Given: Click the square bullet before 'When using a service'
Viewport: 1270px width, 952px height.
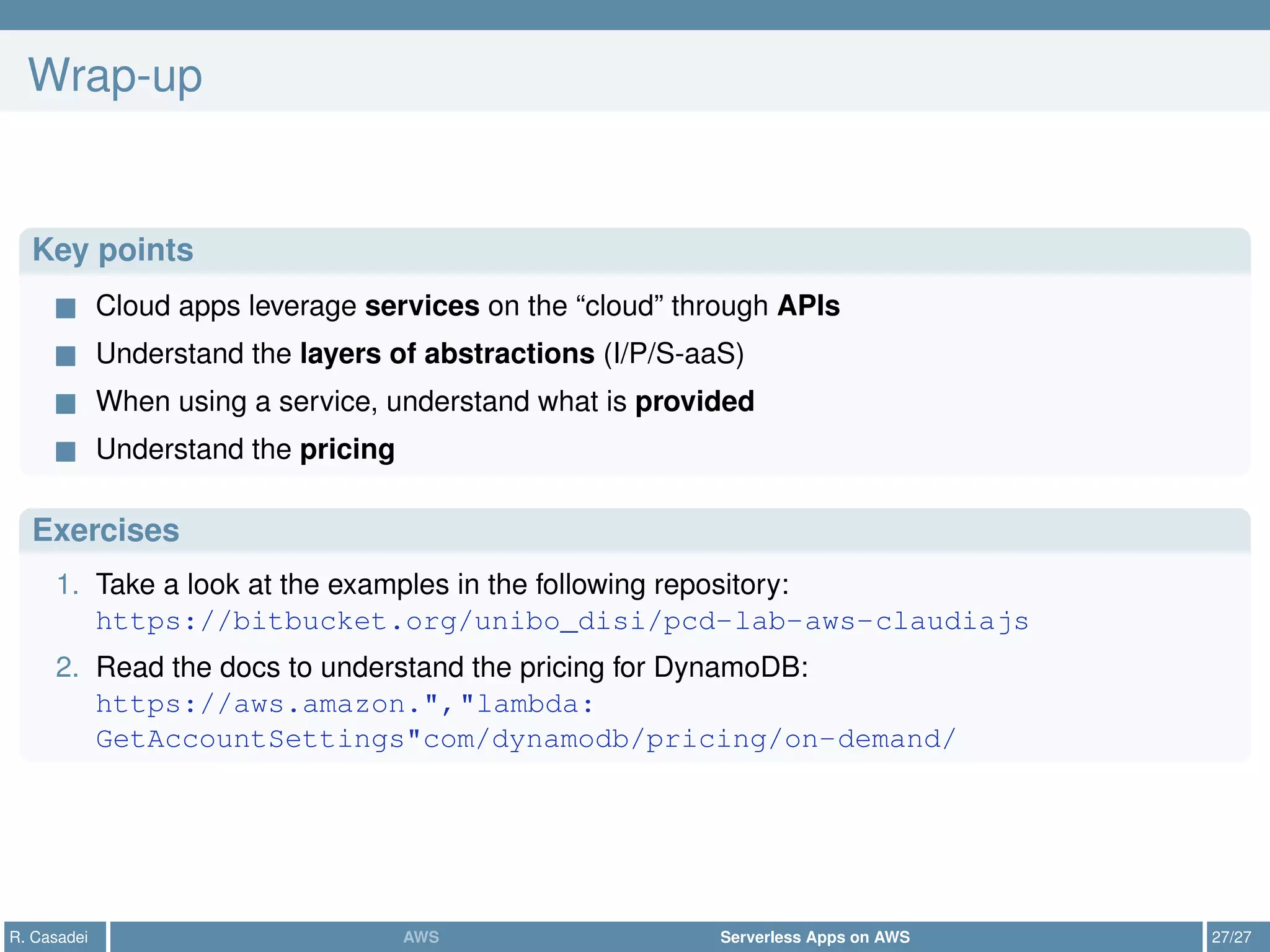Looking at the screenshot, I should pos(66,403).
